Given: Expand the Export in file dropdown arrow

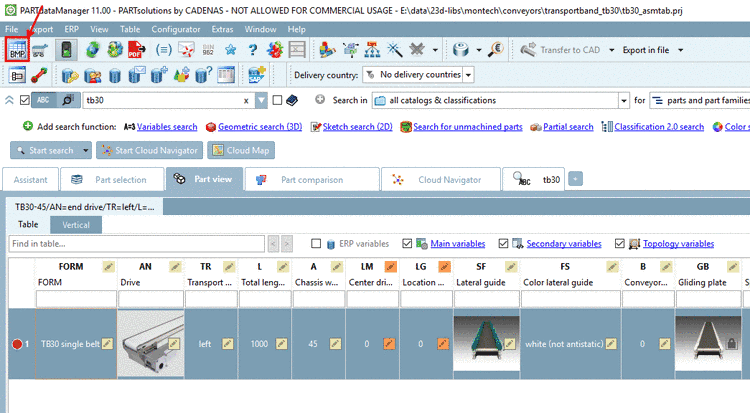Looking at the screenshot, I should (x=680, y=50).
